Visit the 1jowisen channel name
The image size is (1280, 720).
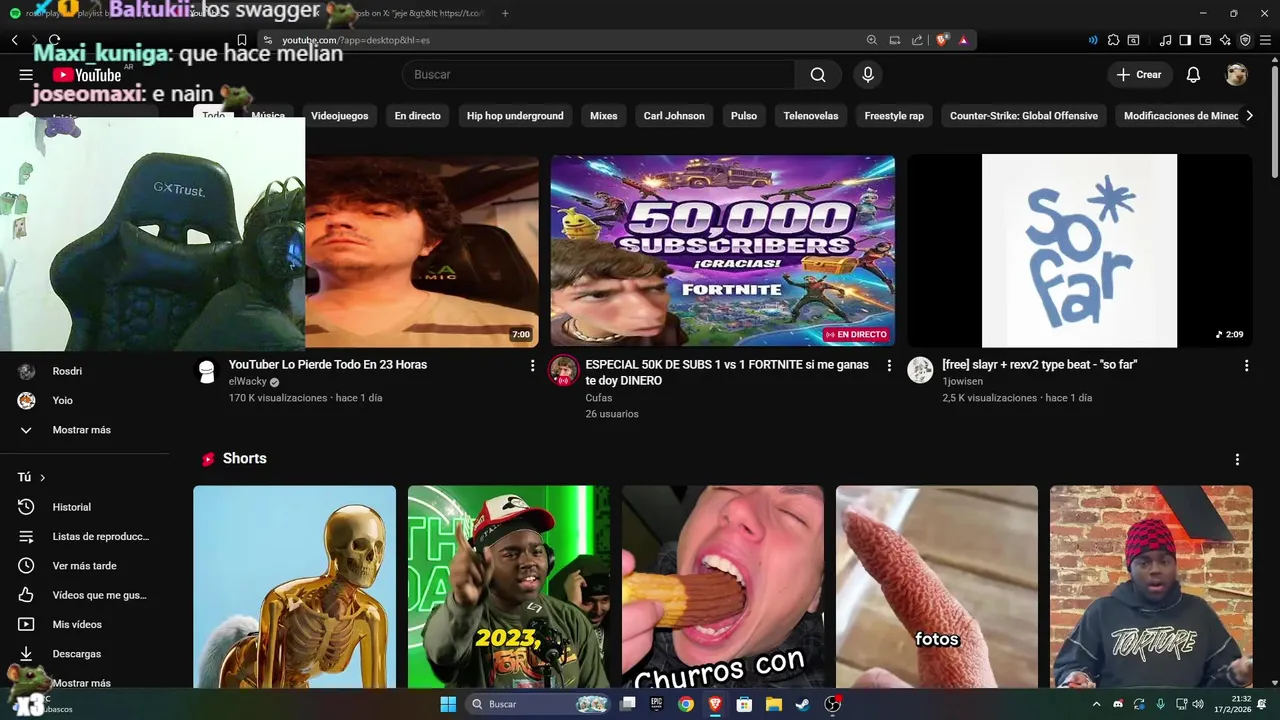click(962, 382)
